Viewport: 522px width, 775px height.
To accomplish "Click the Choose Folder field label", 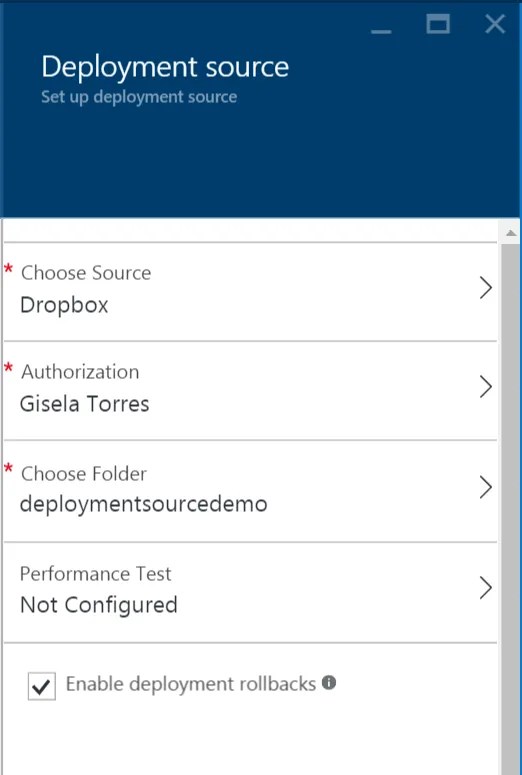I will tap(84, 474).
